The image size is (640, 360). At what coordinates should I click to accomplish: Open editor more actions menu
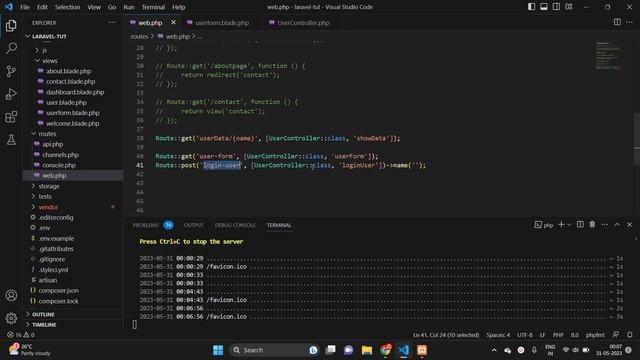pyautogui.click(x=630, y=22)
